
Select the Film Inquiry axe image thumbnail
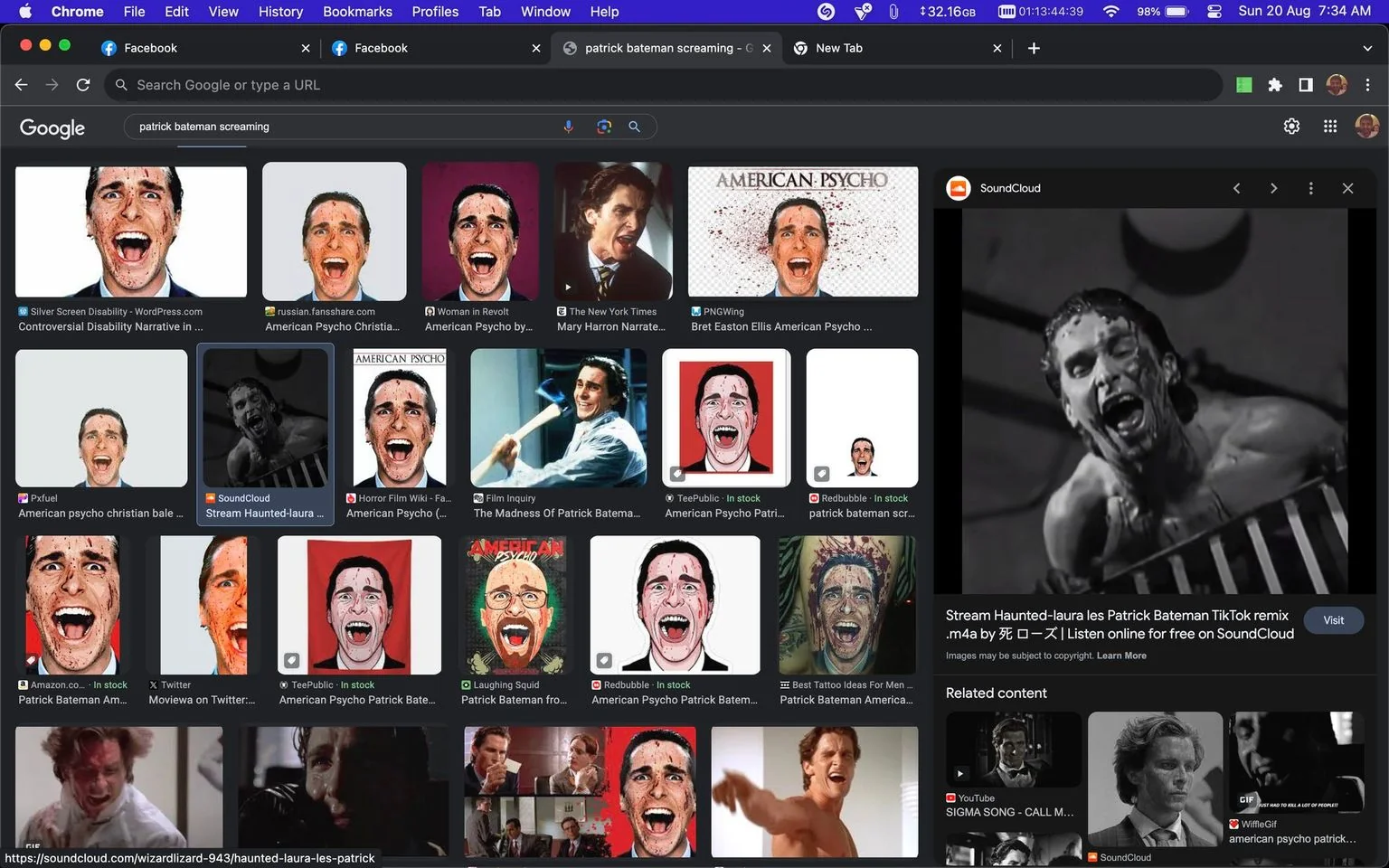[x=558, y=418]
